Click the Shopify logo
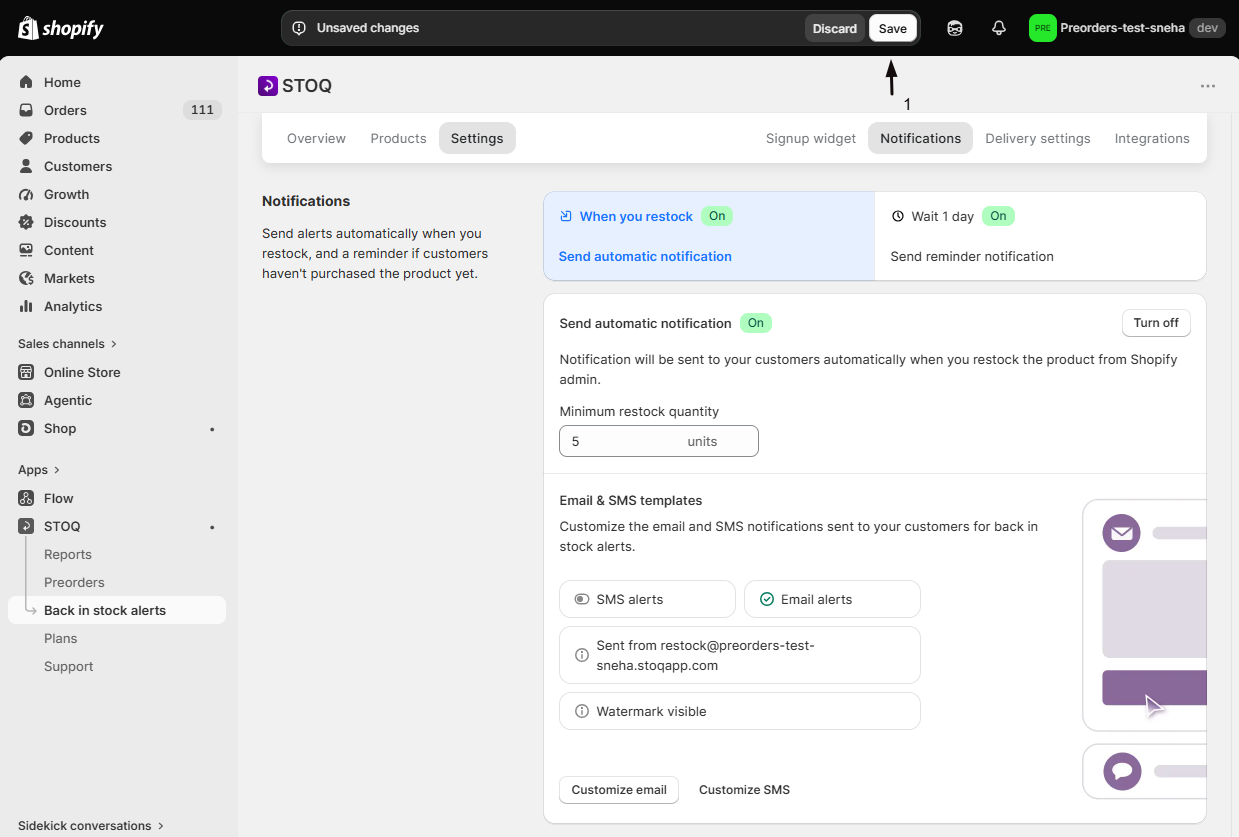Screen dimensions: 1239x837 [61, 28]
